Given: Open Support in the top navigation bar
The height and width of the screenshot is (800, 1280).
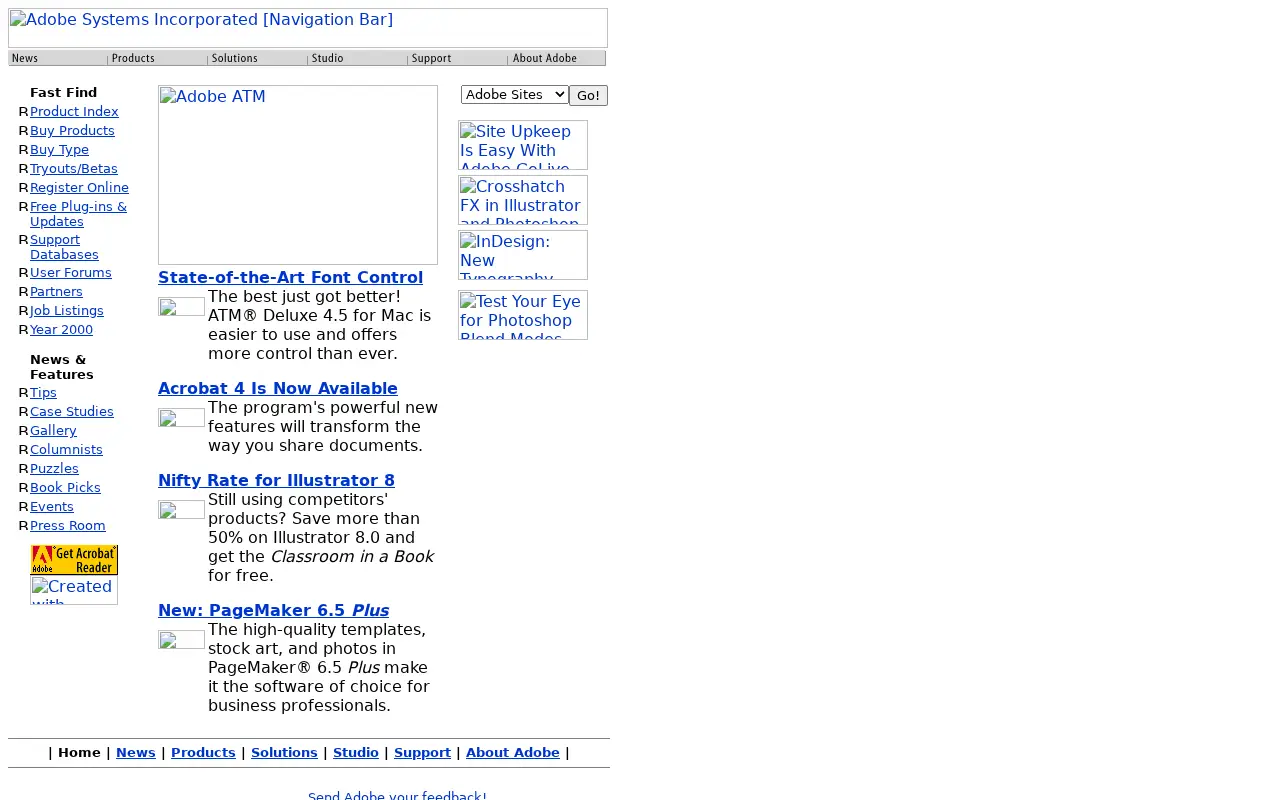Looking at the screenshot, I should point(458,59).
